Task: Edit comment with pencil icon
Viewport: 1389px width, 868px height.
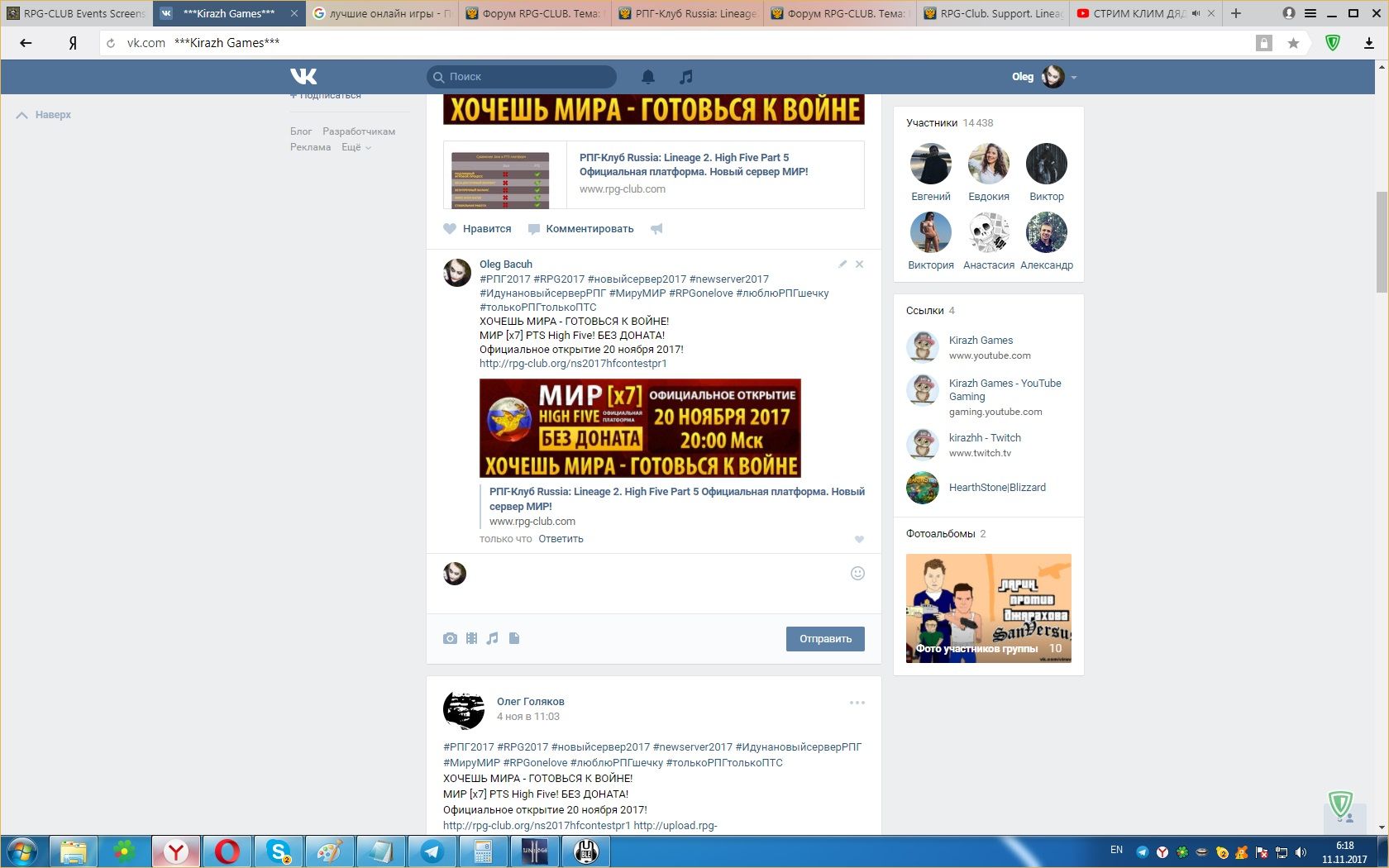Action: [x=842, y=265]
